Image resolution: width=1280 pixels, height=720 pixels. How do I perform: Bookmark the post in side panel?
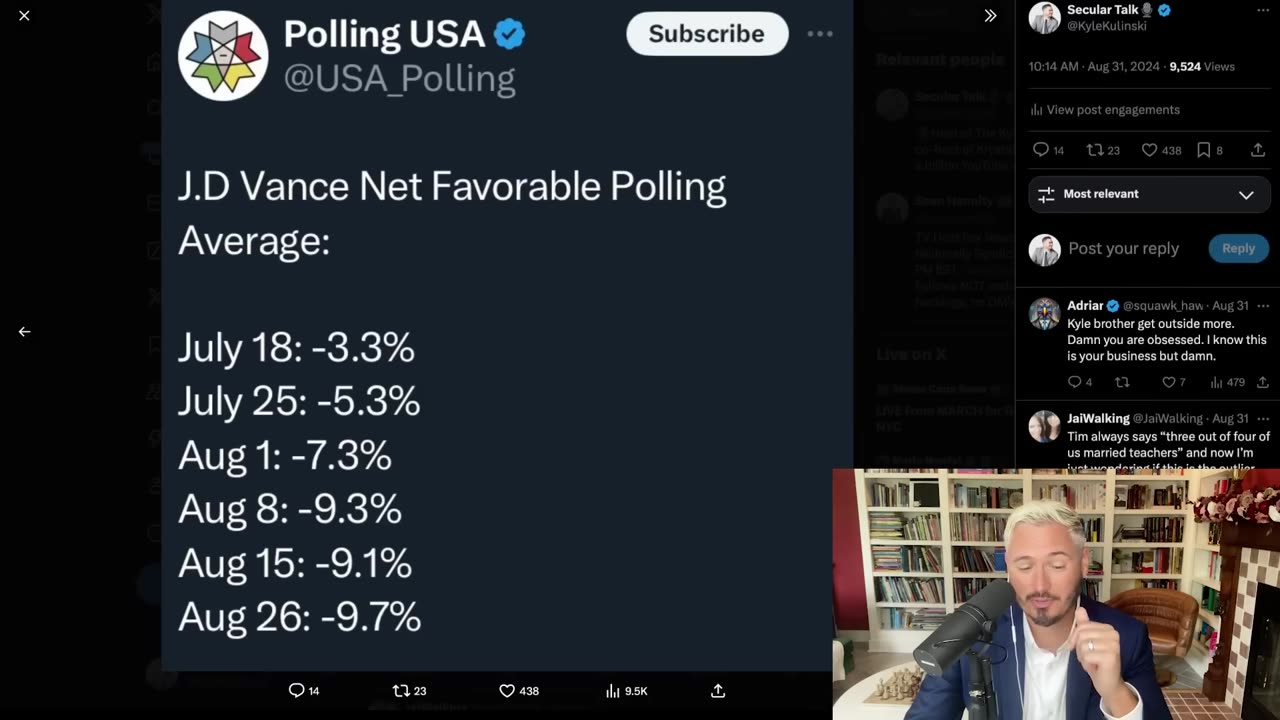tap(1204, 150)
